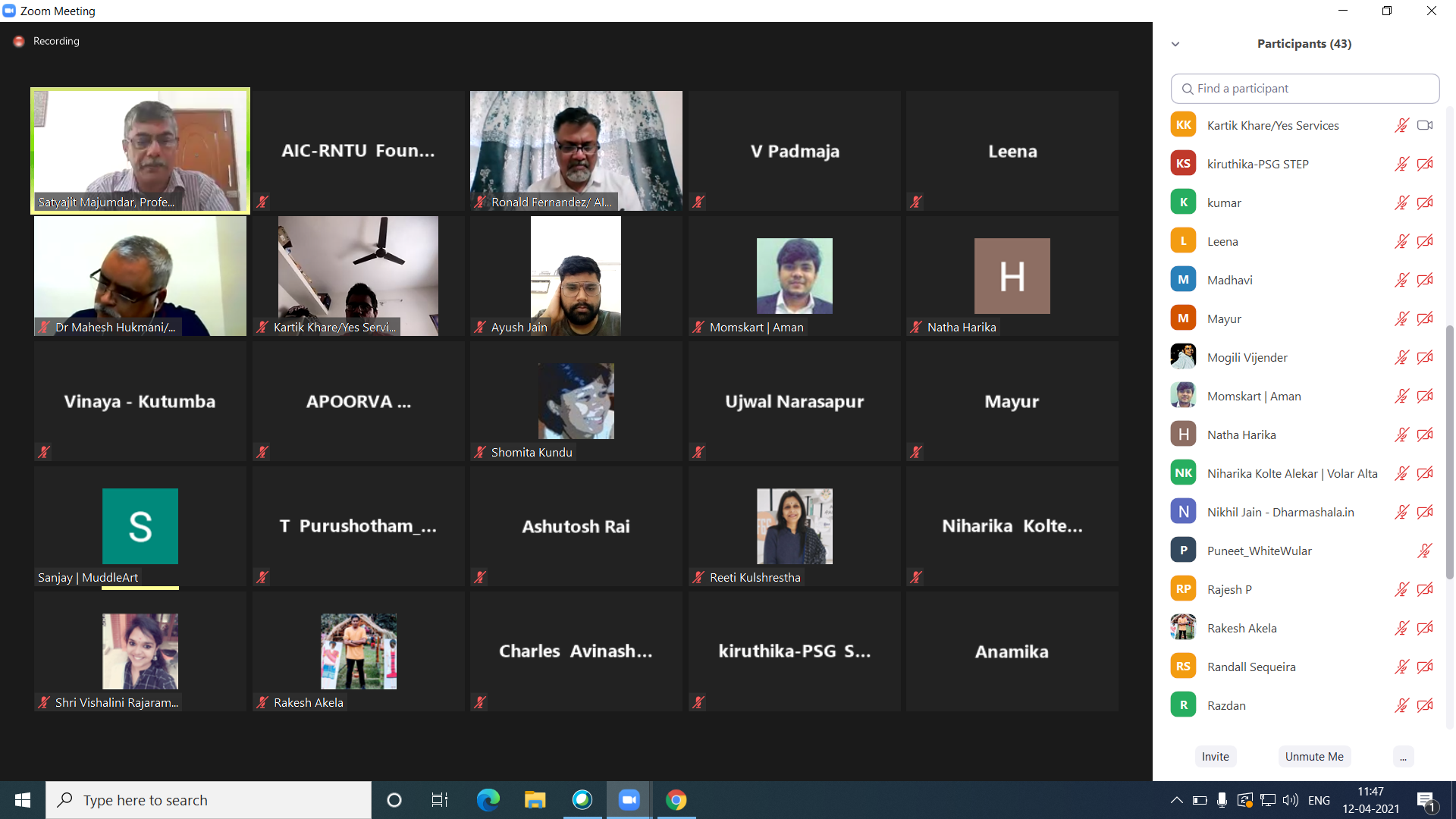Viewport: 1456px width, 819px height.
Task: Open Zoom app from Windows taskbar
Action: 629,800
